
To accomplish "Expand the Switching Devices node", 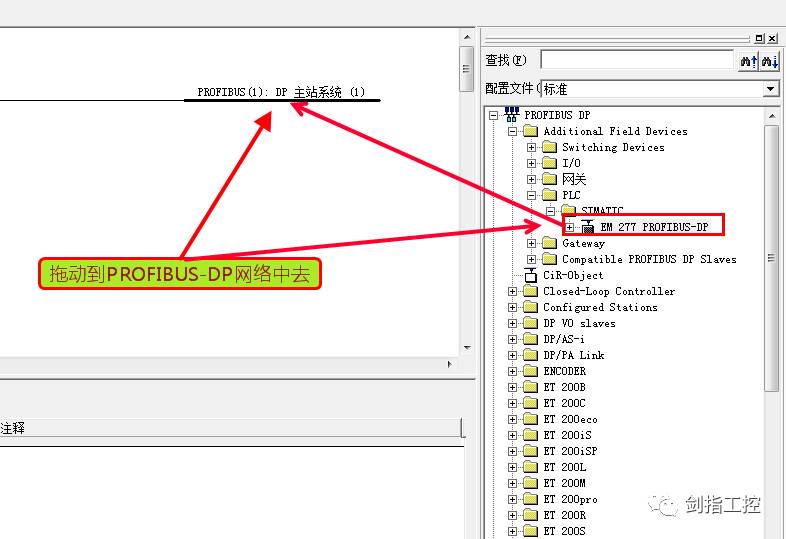I will click(531, 147).
